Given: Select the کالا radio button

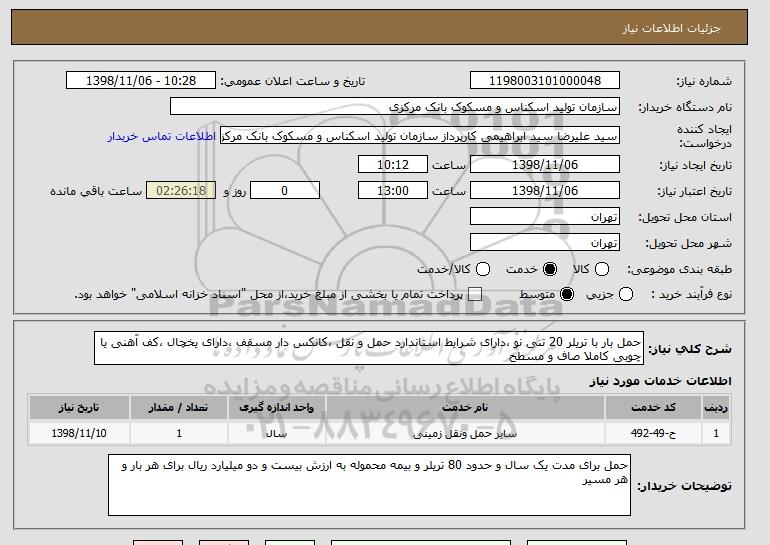Looking at the screenshot, I should (x=602, y=269).
